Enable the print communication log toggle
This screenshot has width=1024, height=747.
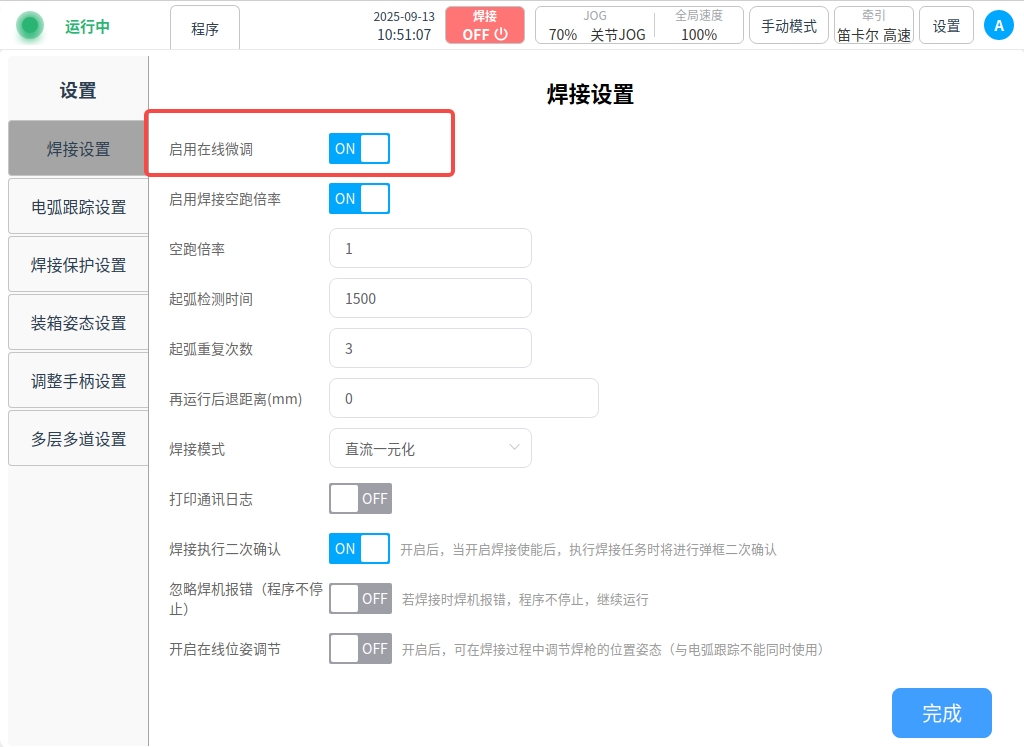pyautogui.click(x=359, y=499)
